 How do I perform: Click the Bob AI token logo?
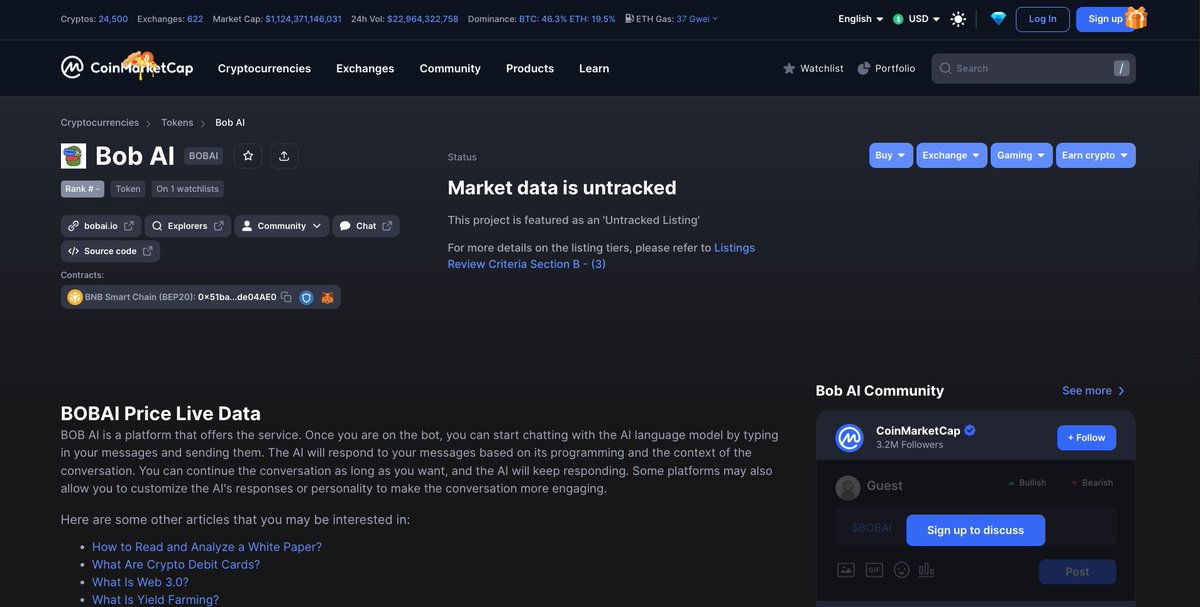(x=73, y=156)
